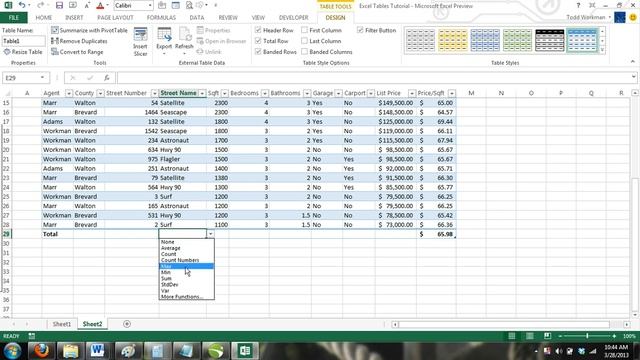640x360 pixels.
Task: Expand the Table Styles gallery more arrow
Action: 602,50
